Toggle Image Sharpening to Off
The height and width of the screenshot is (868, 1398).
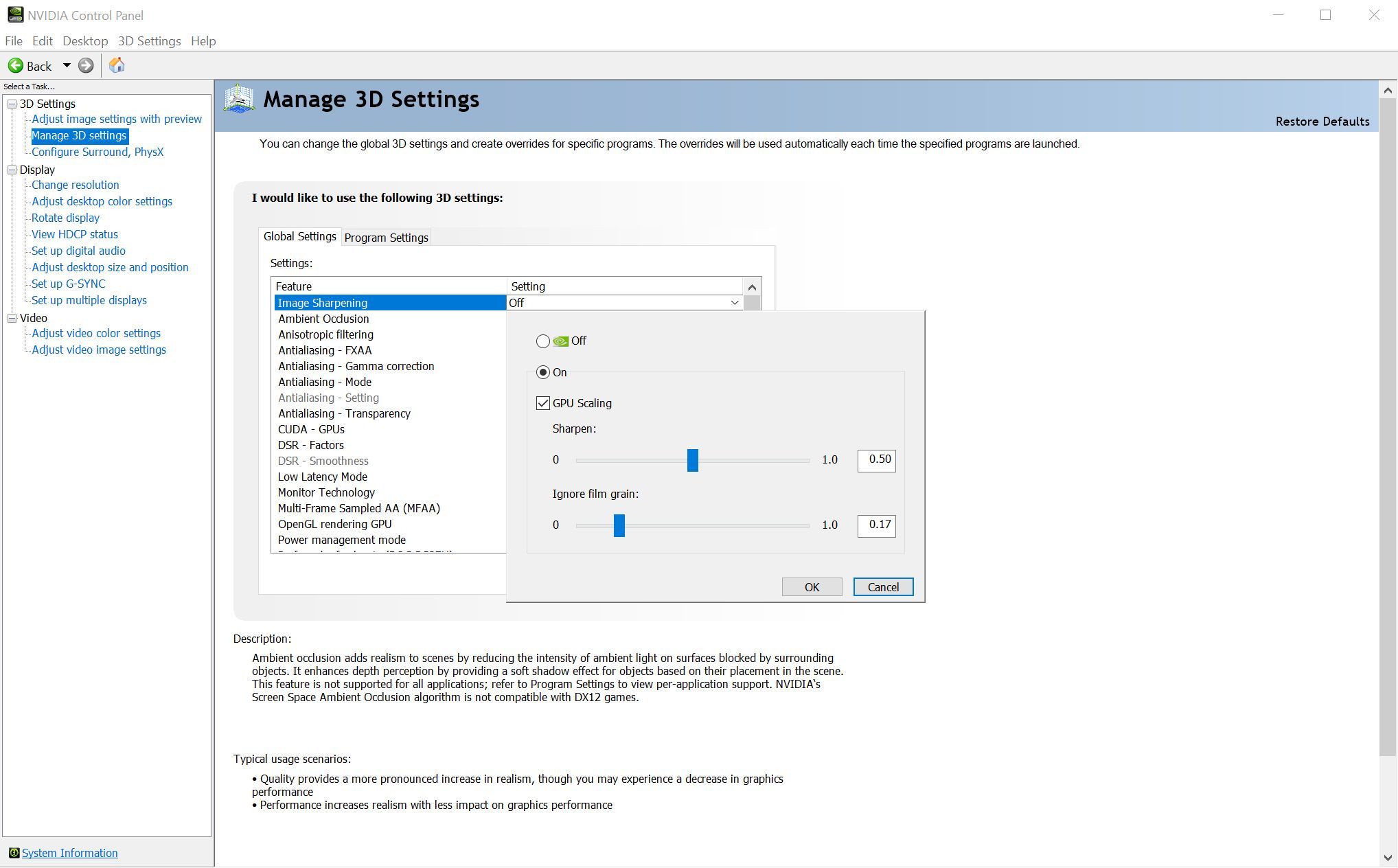(542, 340)
